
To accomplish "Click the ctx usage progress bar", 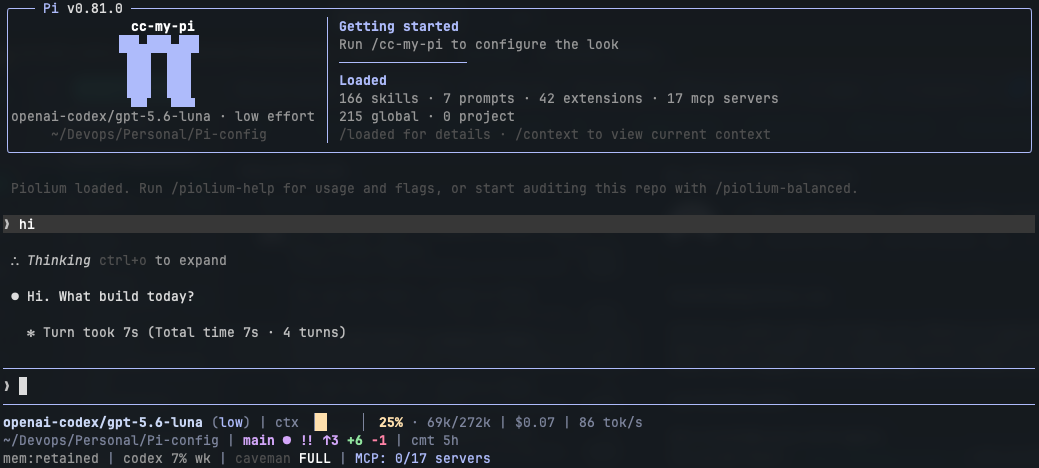I will (339, 422).
